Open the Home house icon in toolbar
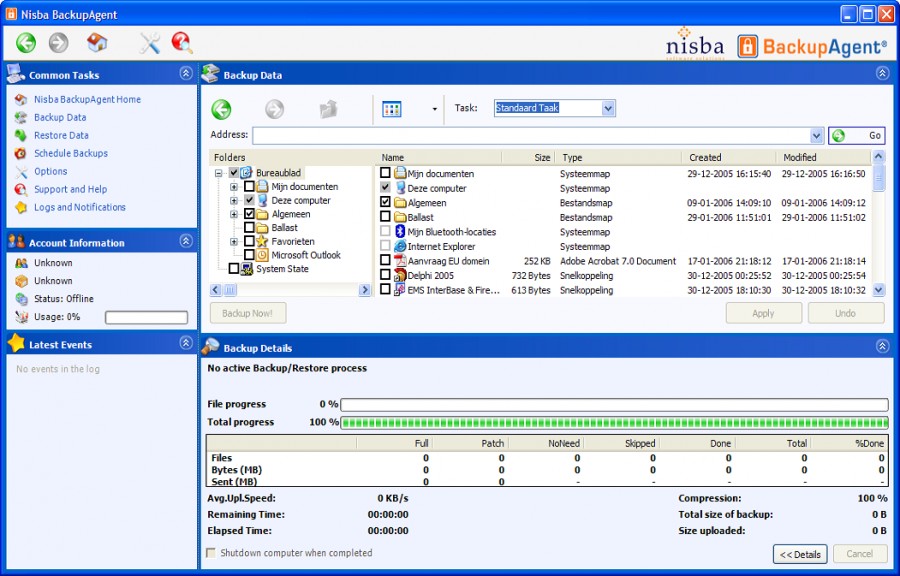The width and height of the screenshot is (900, 576). (x=97, y=42)
